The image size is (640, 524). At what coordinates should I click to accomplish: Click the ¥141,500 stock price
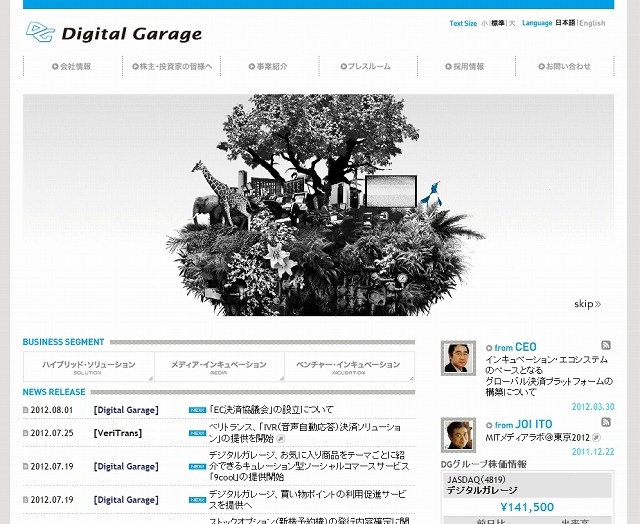pyautogui.click(x=527, y=507)
